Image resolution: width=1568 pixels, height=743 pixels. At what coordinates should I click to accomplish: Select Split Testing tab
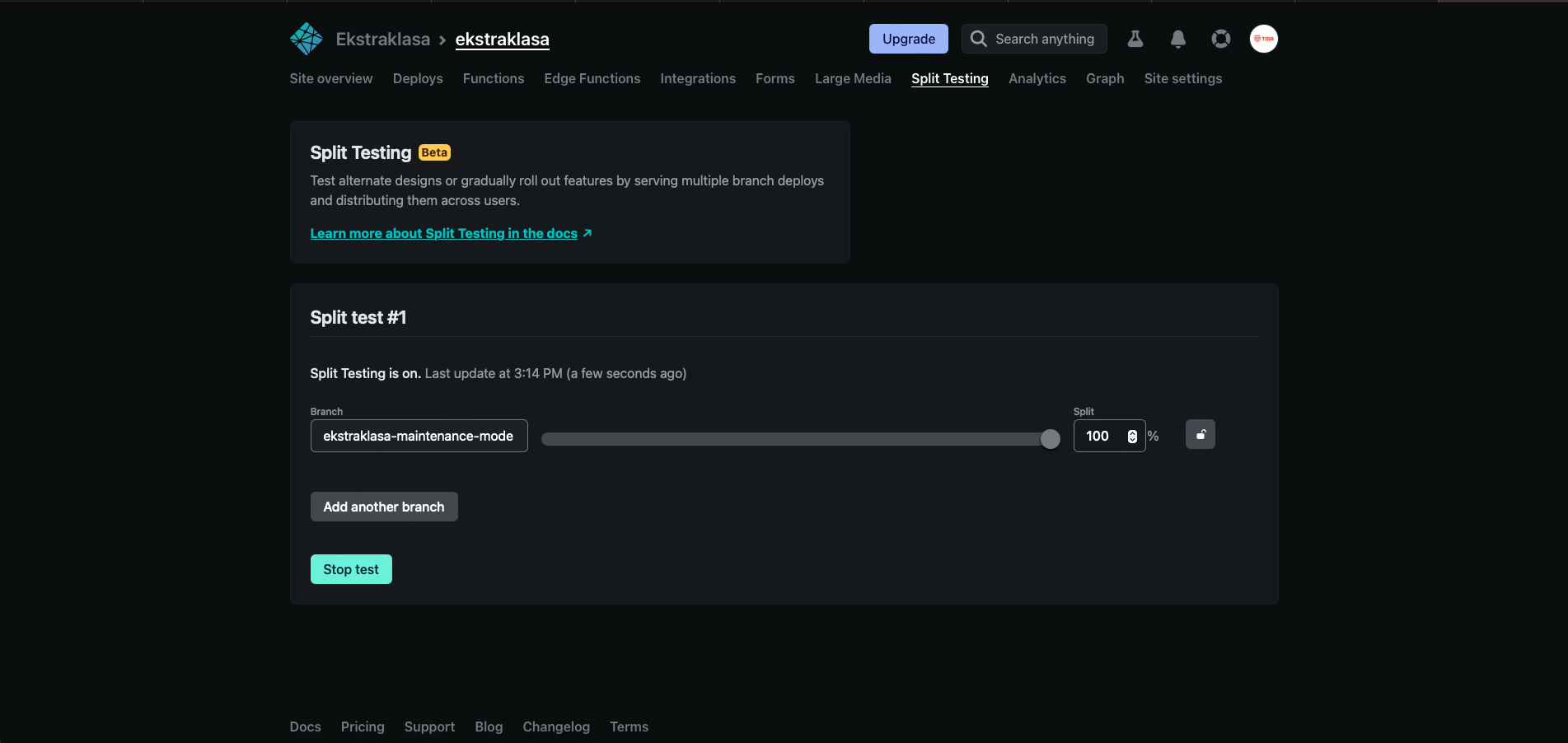(950, 78)
